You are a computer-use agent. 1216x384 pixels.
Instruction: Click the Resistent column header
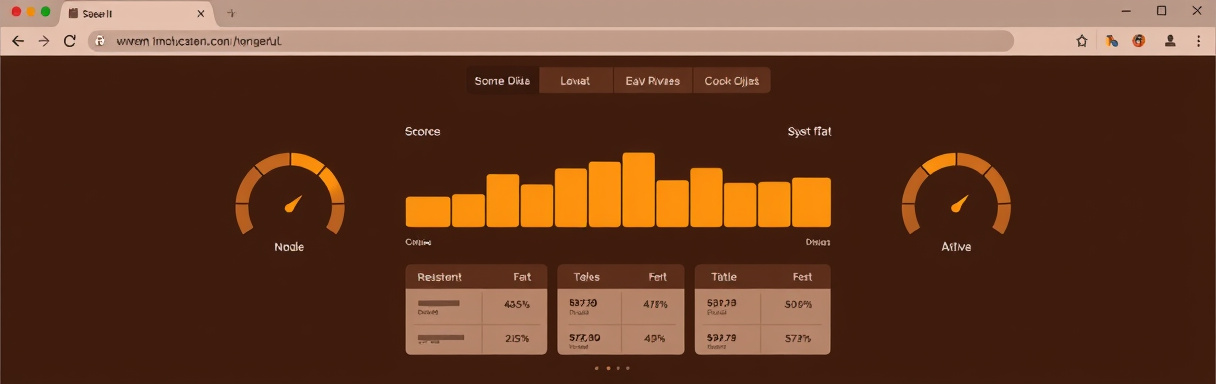pos(439,277)
